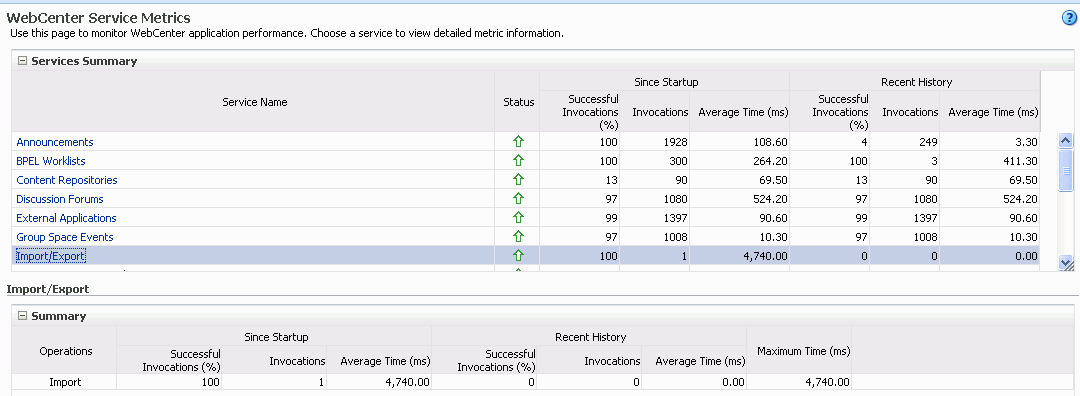Click the Group Space Events status arrow

518,237
